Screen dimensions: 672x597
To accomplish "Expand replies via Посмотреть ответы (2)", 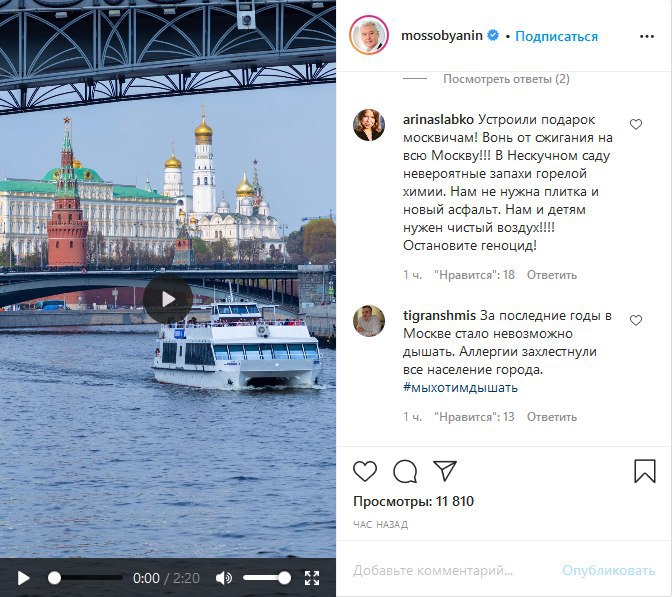I will click(x=506, y=79).
